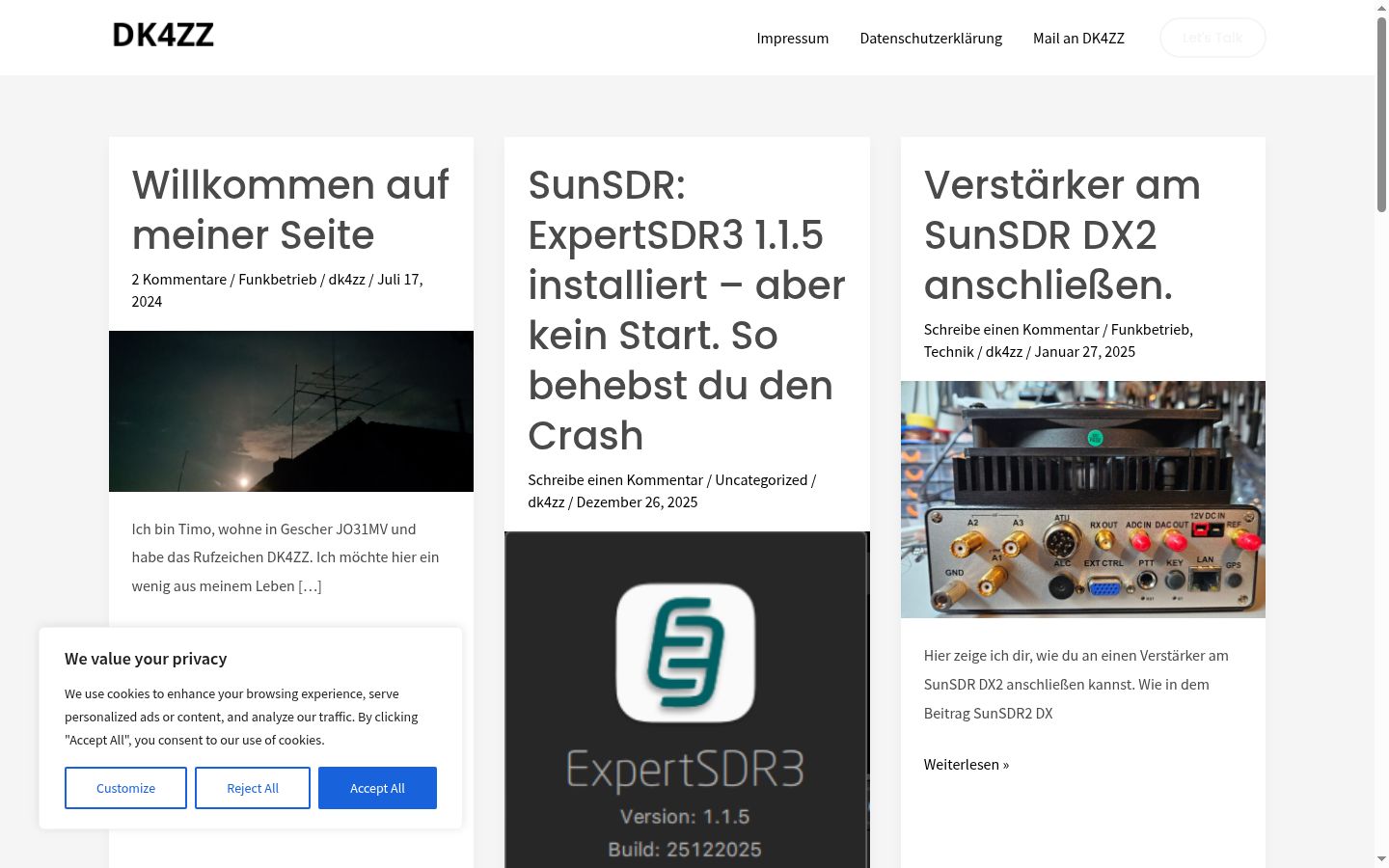Accept cookies with Accept All
Screen dimensions: 1389x868
[x=377, y=788]
